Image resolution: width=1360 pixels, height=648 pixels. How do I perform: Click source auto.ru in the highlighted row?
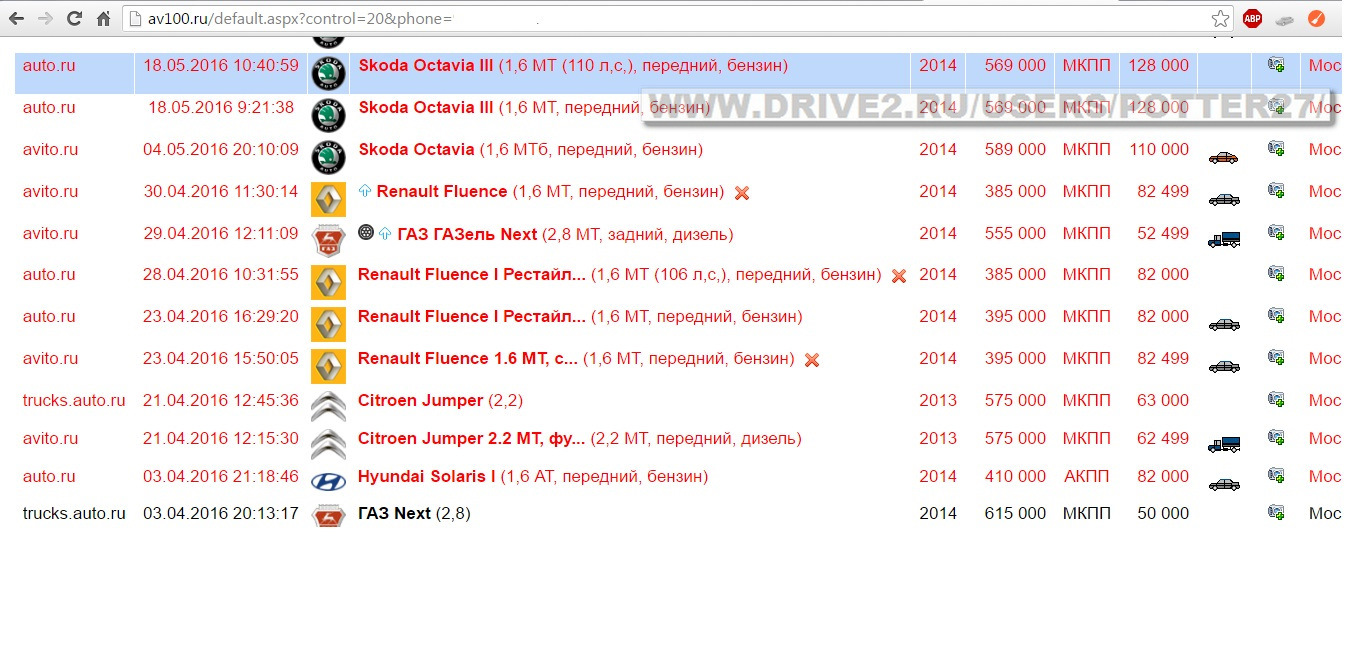[49, 65]
